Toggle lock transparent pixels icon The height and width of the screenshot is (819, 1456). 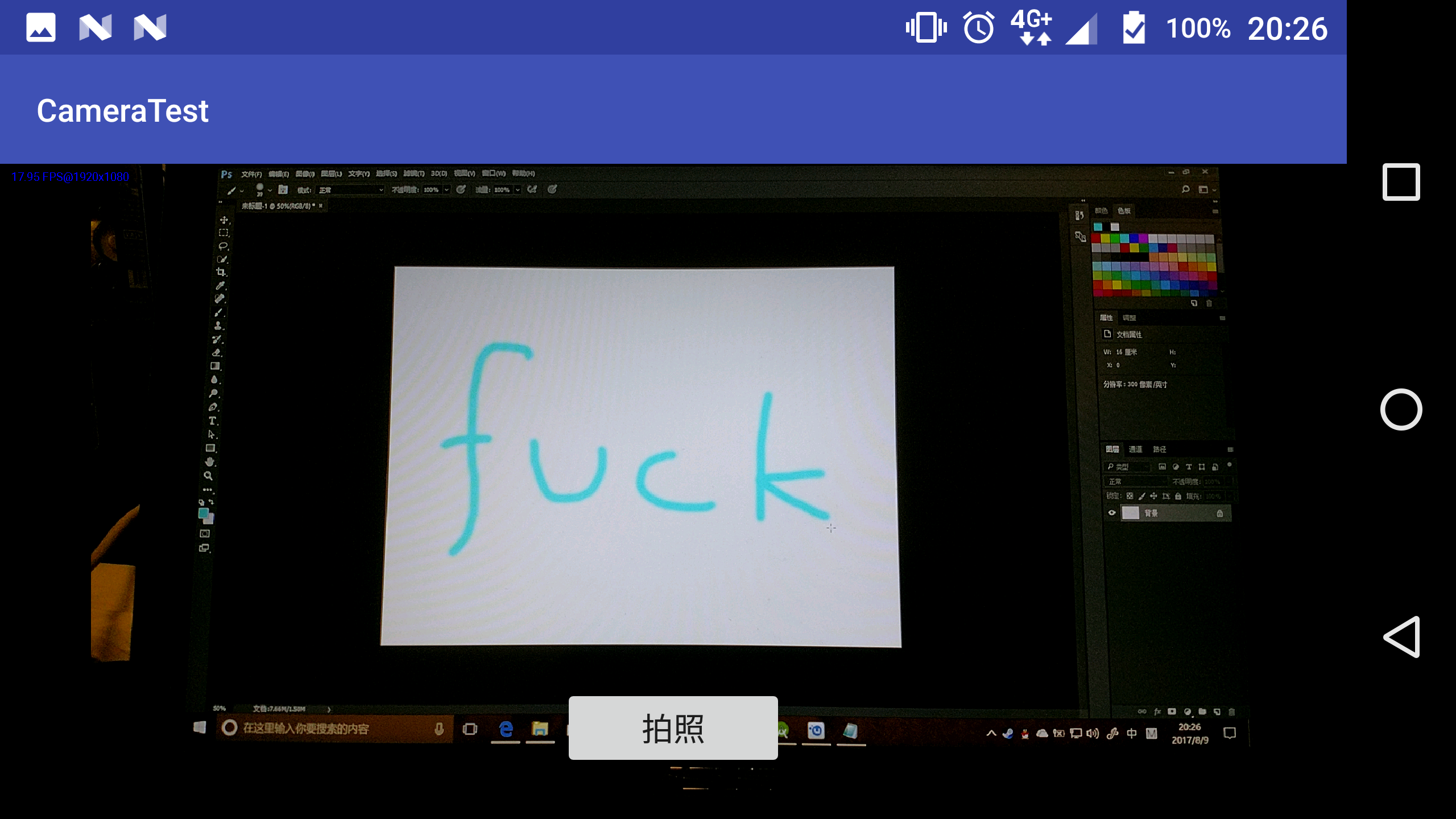tap(1130, 496)
